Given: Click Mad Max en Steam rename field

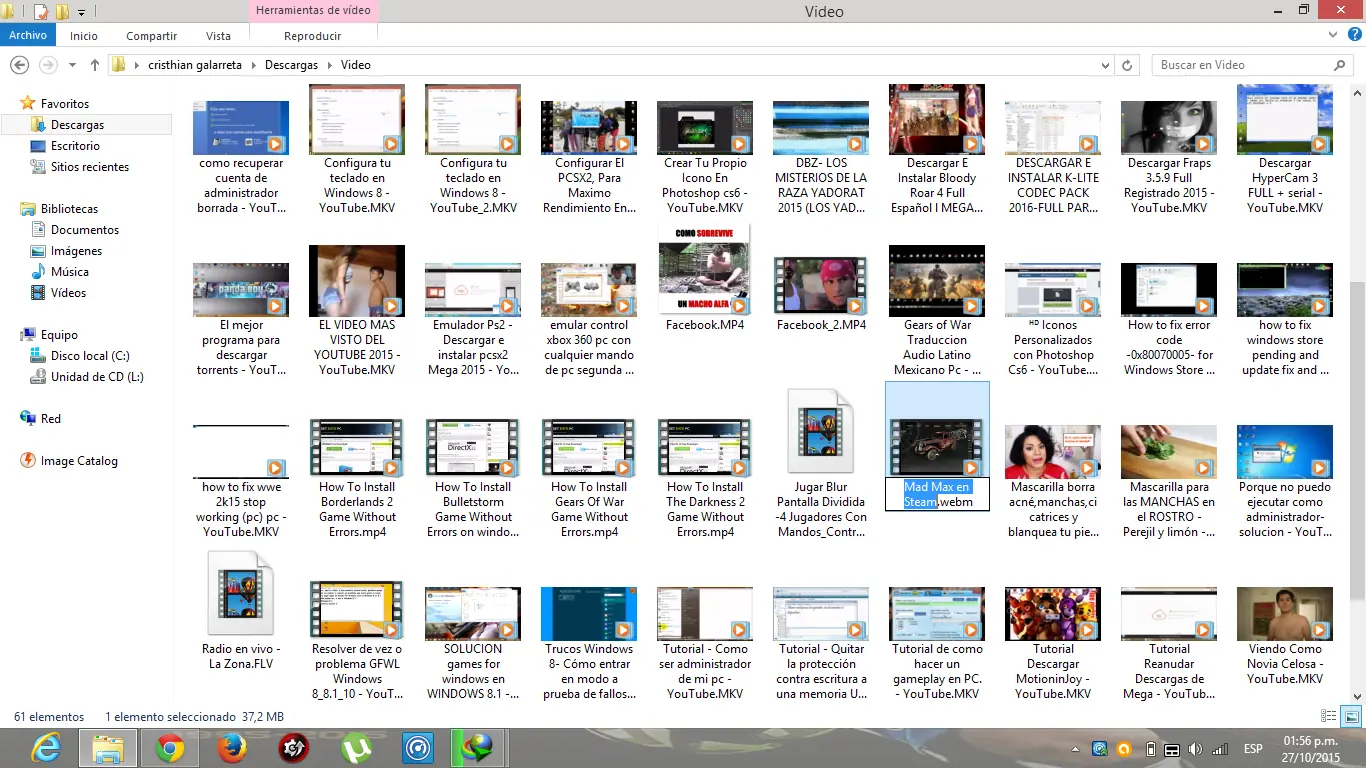Looking at the screenshot, I should click(937, 495).
